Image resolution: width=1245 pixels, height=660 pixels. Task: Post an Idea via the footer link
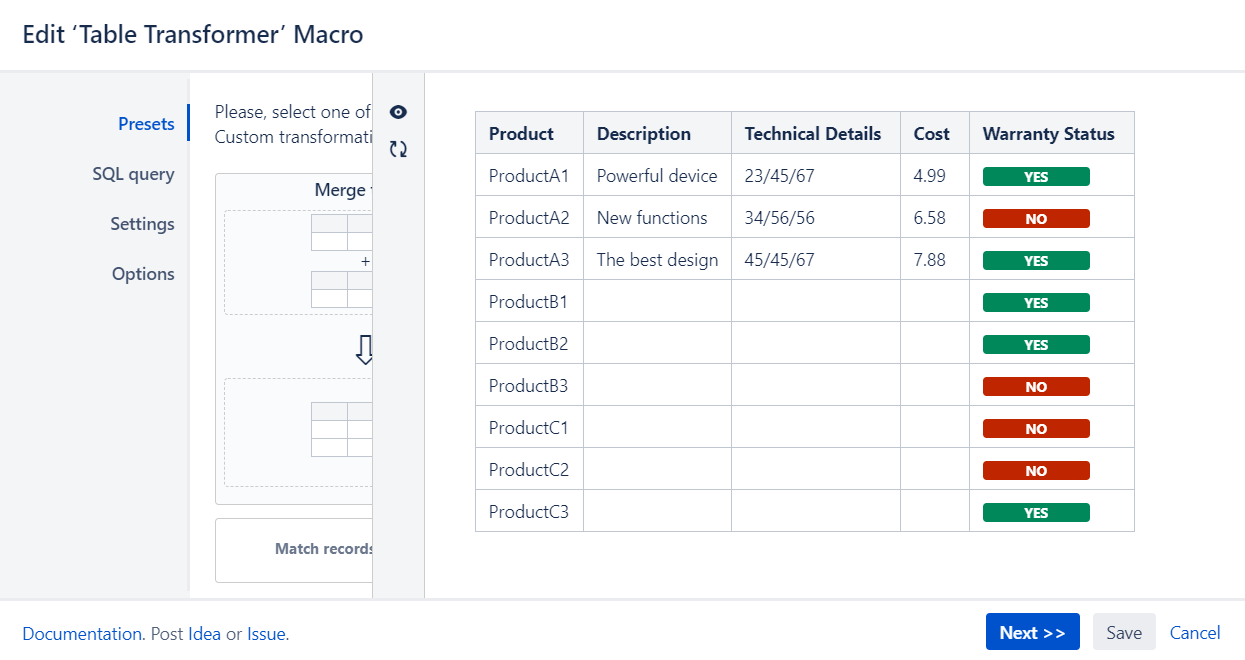(x=204, y=633)
